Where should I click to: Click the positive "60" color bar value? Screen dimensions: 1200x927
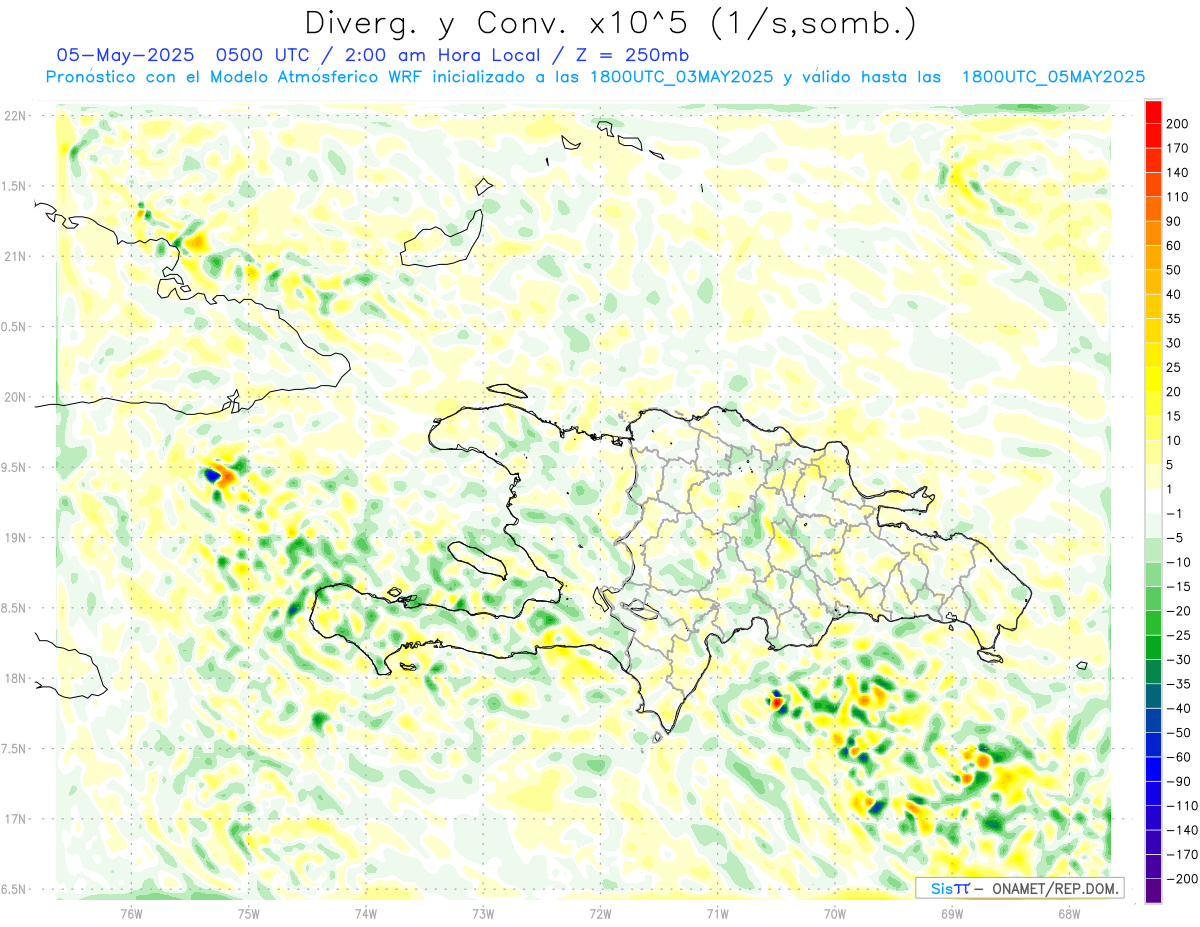[1175, 245]
